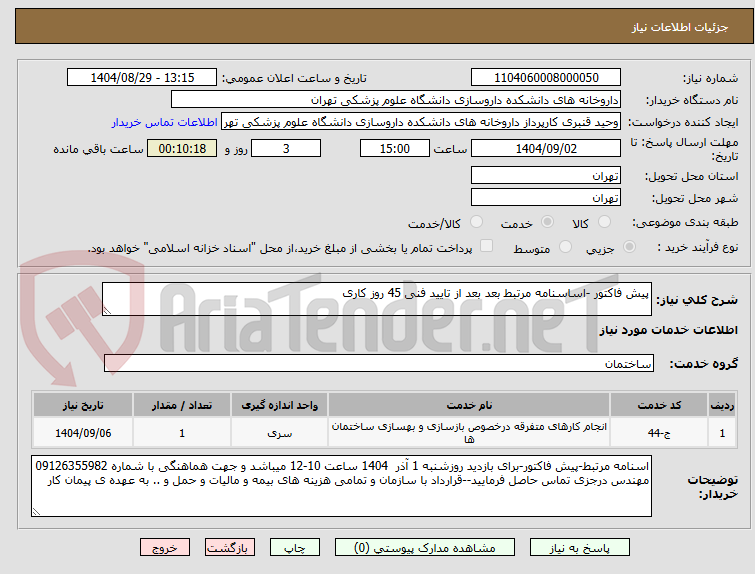Click the ساعت باقی مانده label
This screenshot has height=574, width=755.
pos(98,149)
